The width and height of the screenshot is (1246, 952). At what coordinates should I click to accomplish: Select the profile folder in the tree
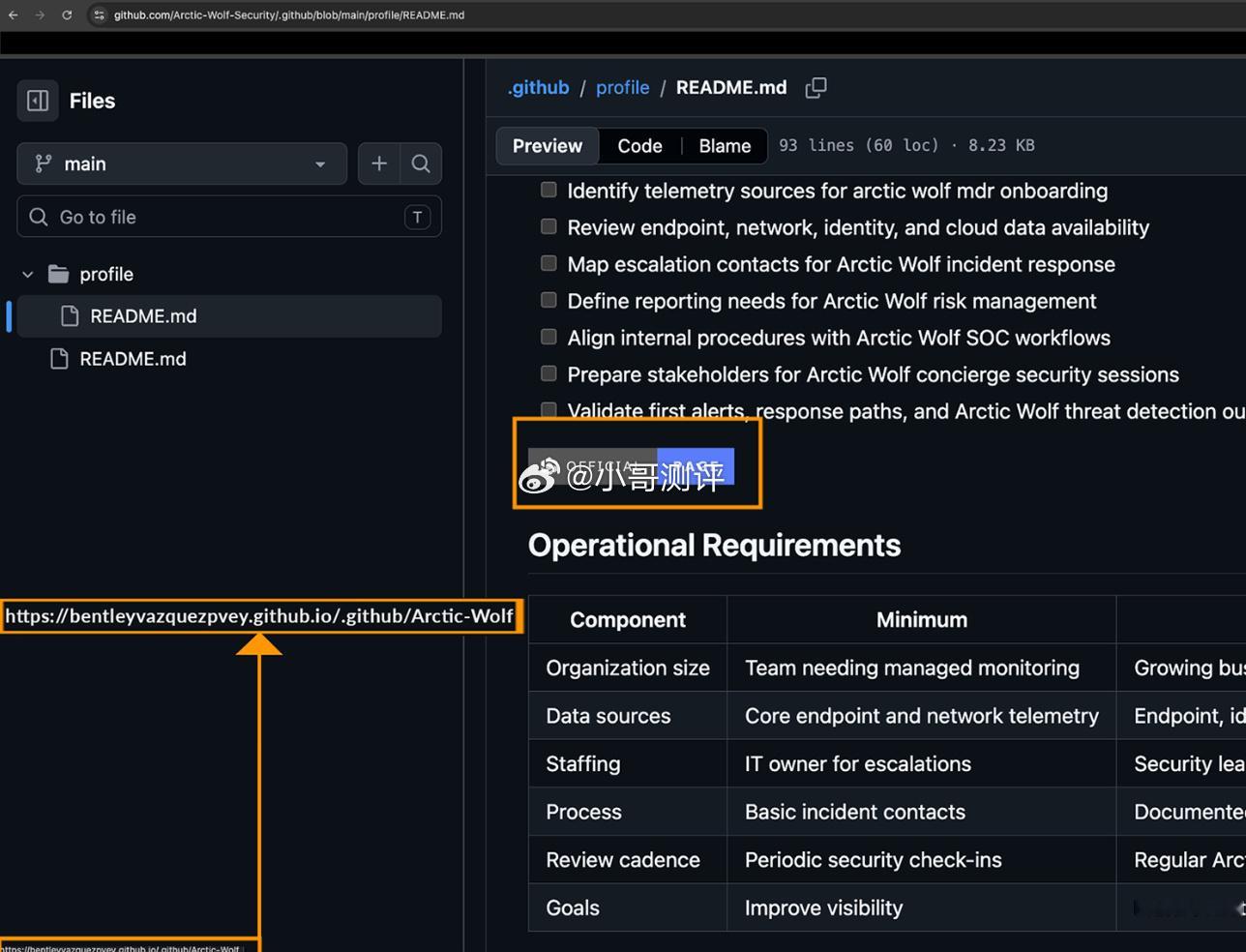[x=106, y=274]
